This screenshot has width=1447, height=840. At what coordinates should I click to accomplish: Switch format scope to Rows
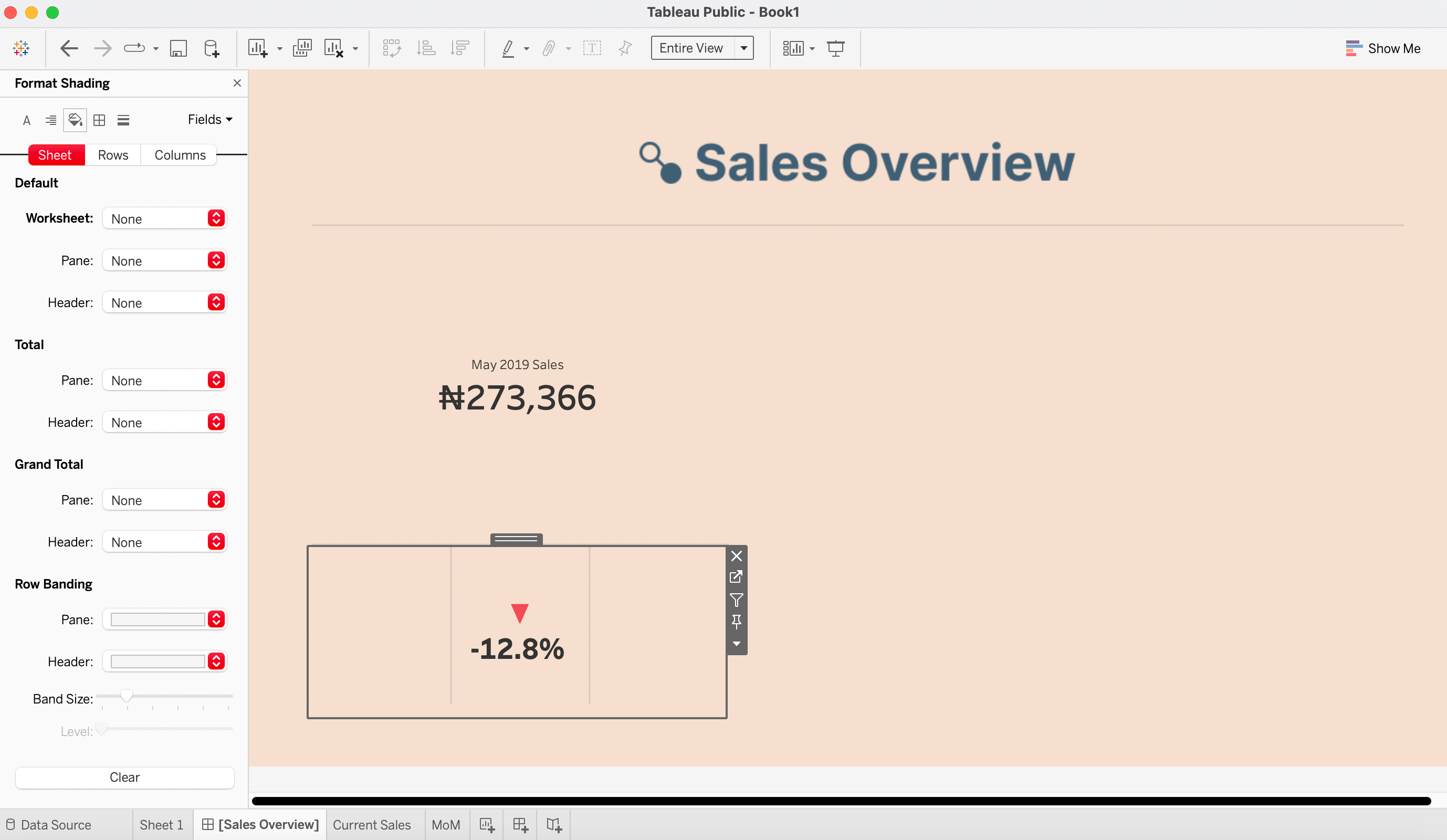click(112, 155)
